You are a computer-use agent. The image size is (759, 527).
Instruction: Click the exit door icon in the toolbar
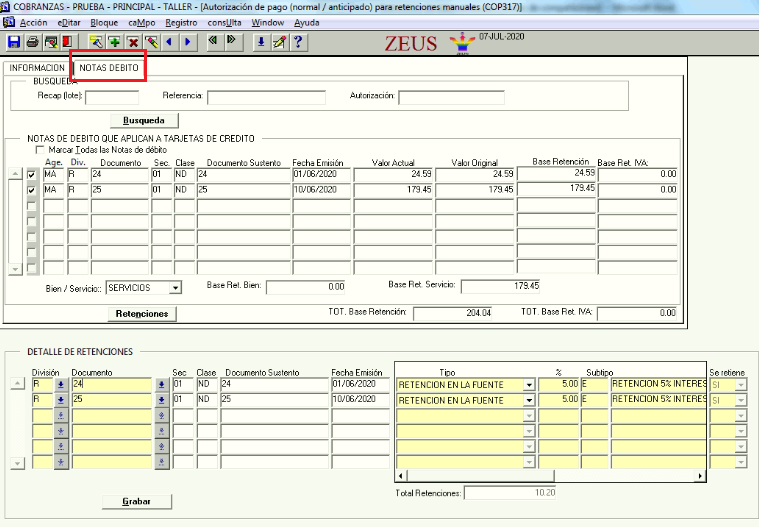(x=68, y=42)
